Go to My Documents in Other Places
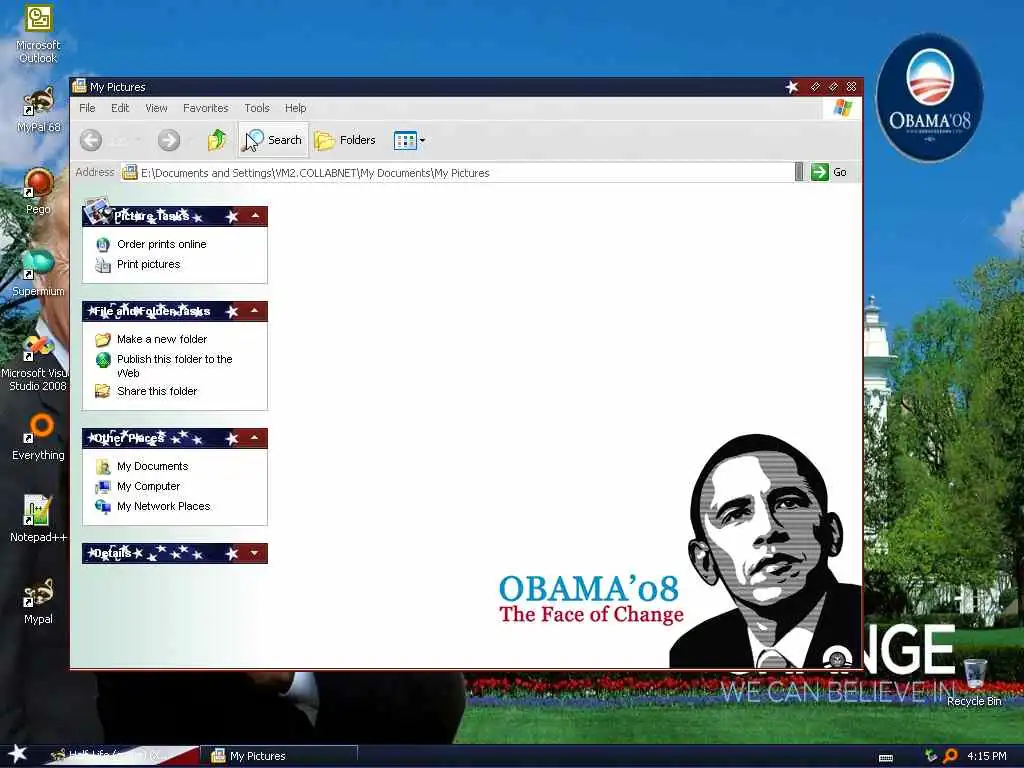Screen dimensions: 1024x768 tap(152, 466)
